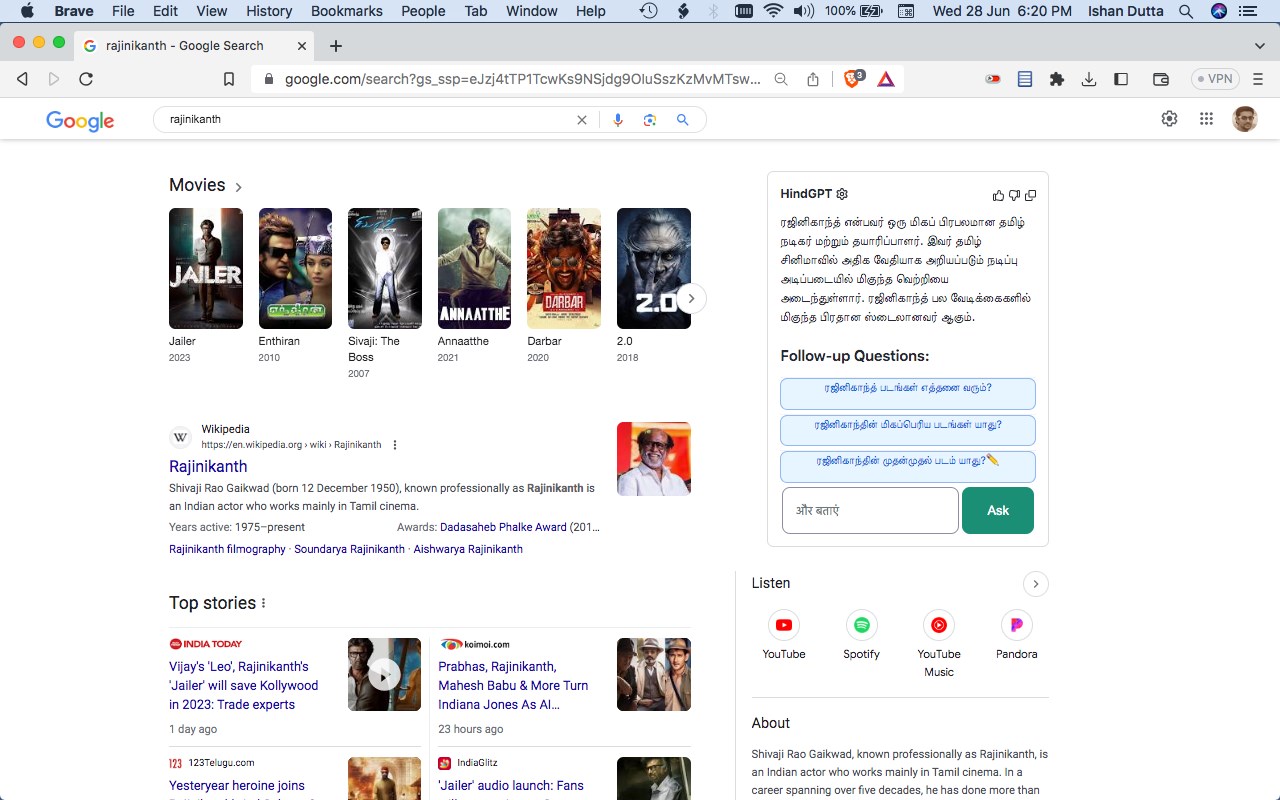Click the Brave Shields lion icon
The width and height of the screenshot is (1280, 800).
853,79
